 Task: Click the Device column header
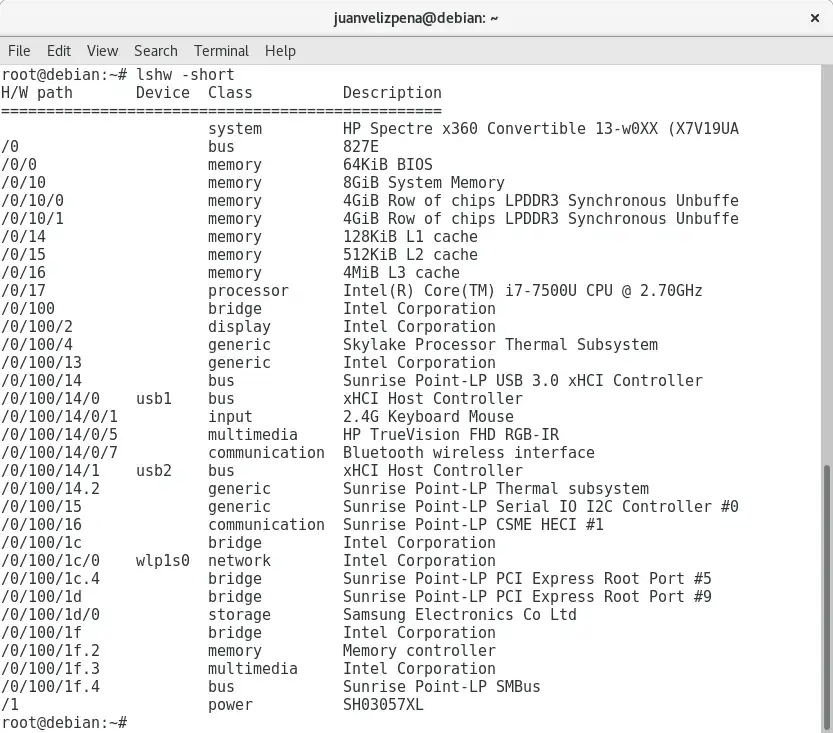(163, 93)
